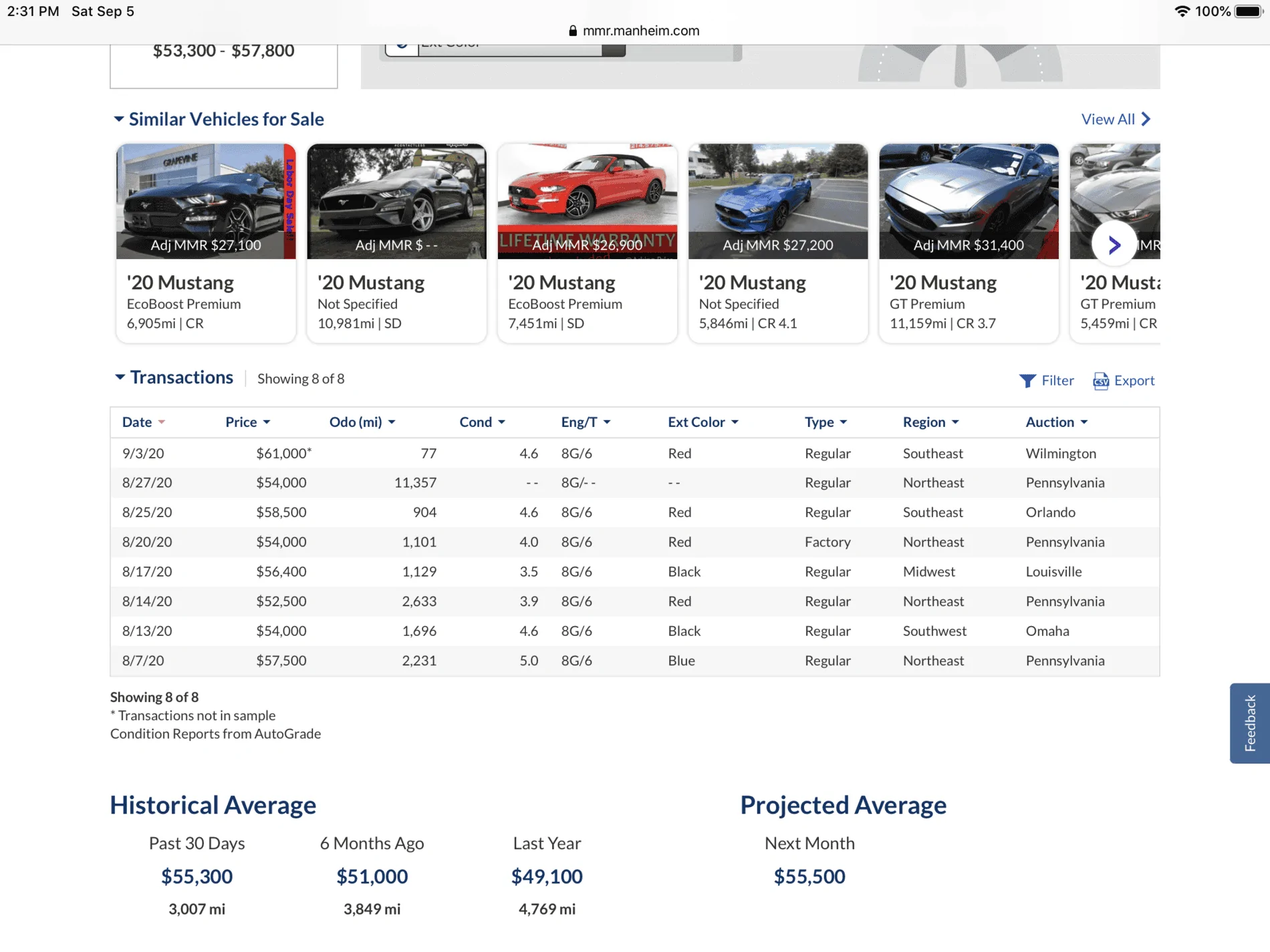Export transactions as CSV
This screenshot has height=952, width=1270.
point(1124,380)
